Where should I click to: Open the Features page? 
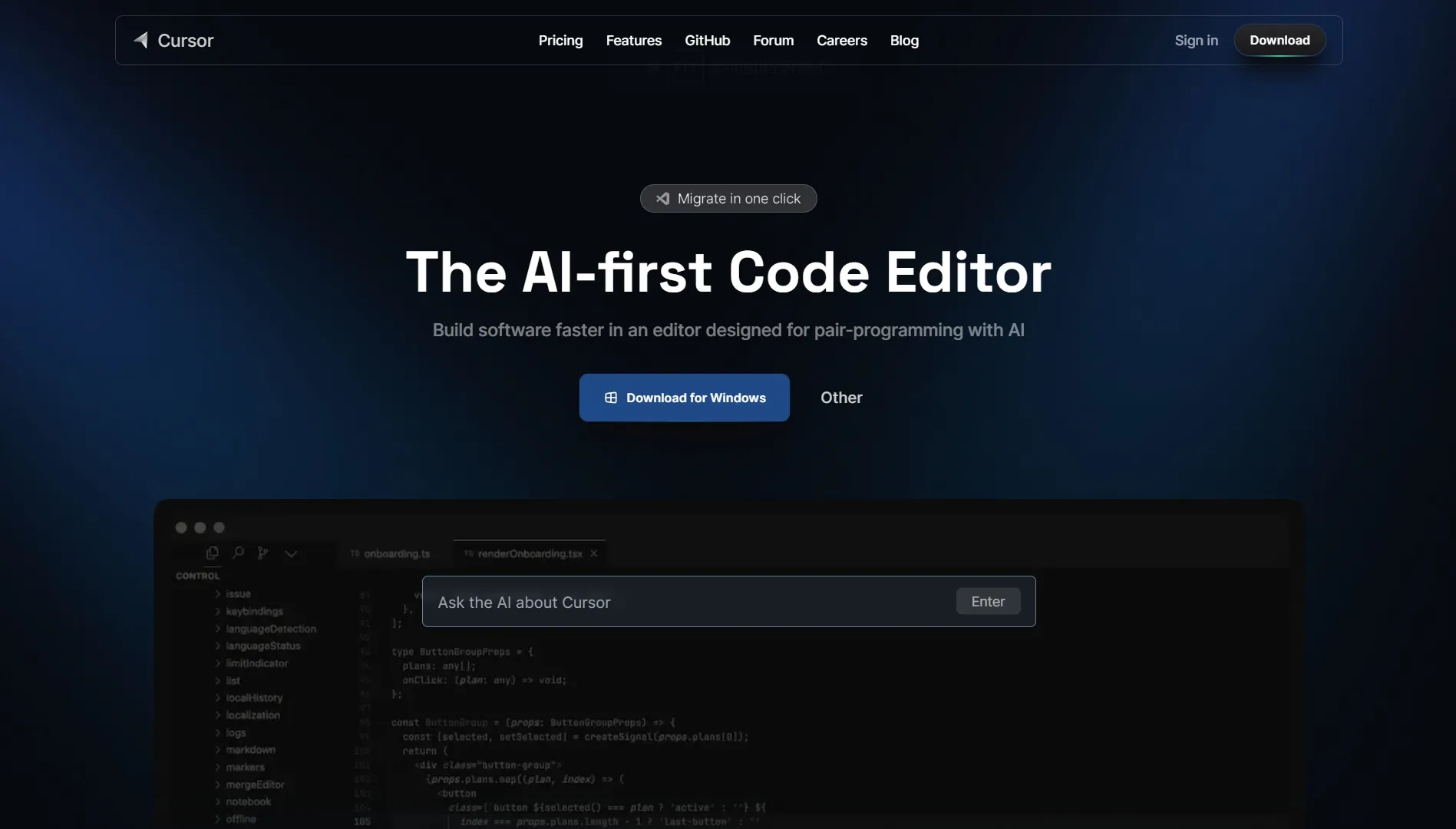(x=633, y=41)
